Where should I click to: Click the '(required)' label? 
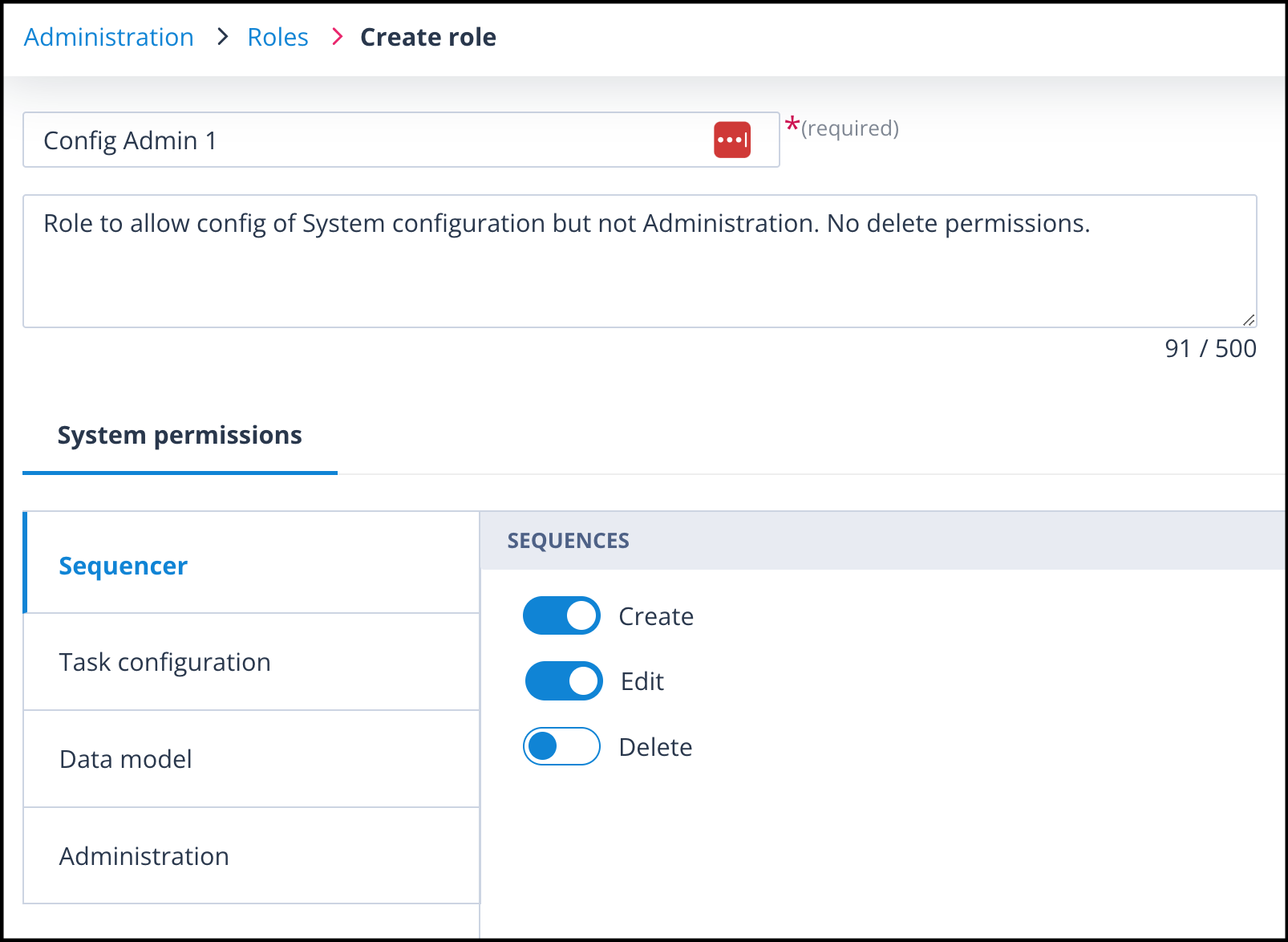850,128
